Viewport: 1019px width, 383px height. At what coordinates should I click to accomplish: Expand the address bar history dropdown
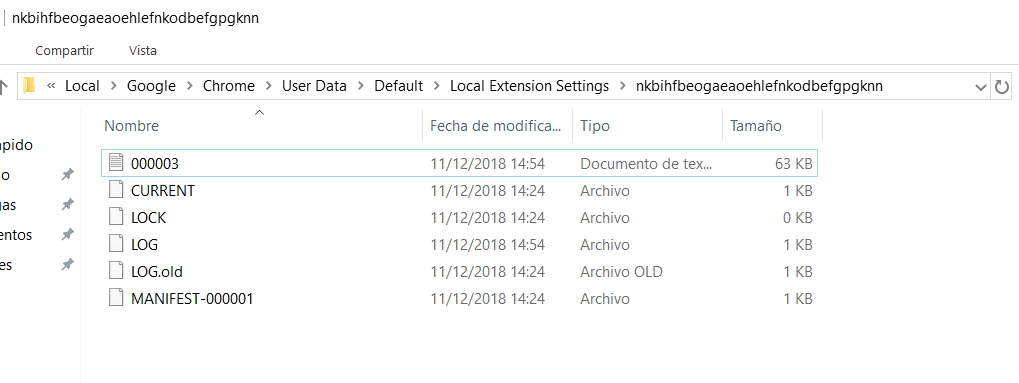coord(980,86)
